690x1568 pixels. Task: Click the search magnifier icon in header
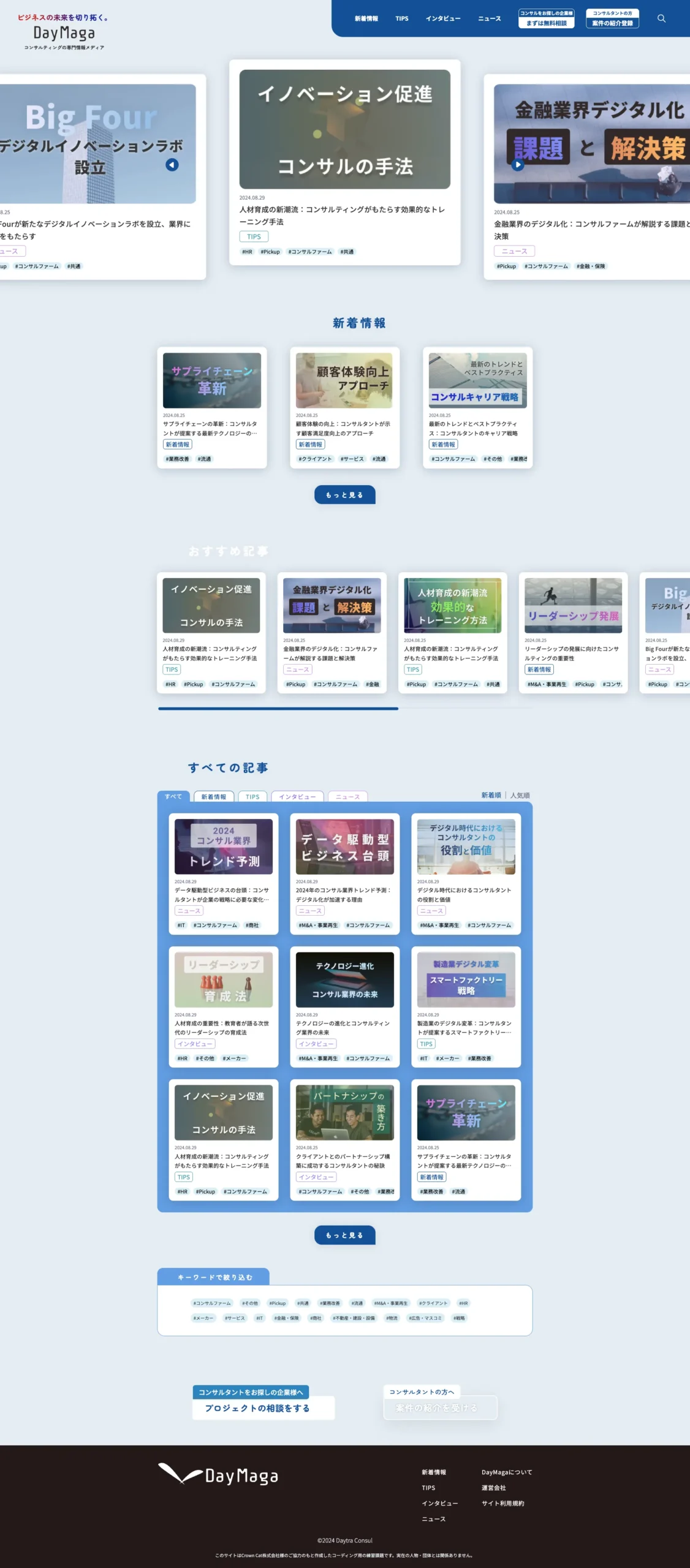[x=661, y=18]
